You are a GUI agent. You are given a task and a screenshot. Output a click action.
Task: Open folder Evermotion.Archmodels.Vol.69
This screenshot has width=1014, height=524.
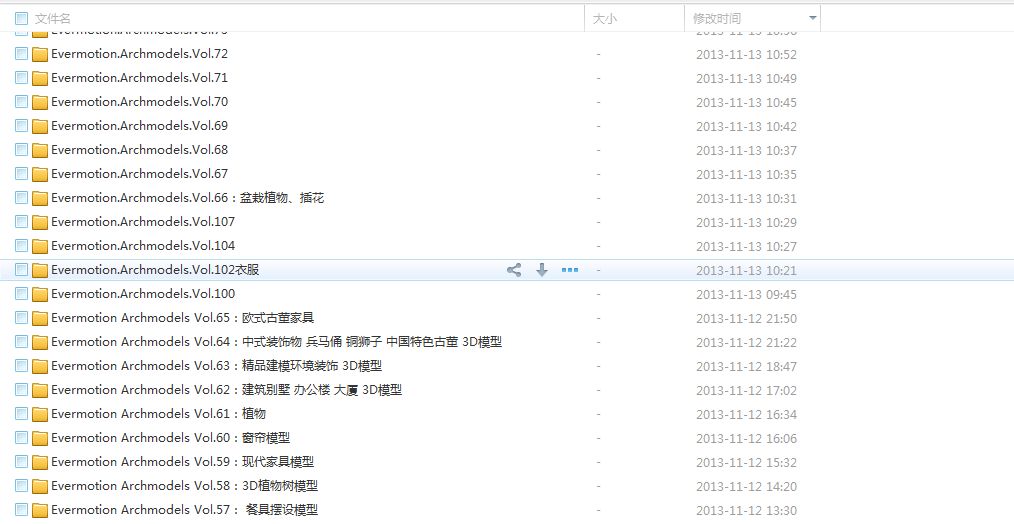point(140,126)
